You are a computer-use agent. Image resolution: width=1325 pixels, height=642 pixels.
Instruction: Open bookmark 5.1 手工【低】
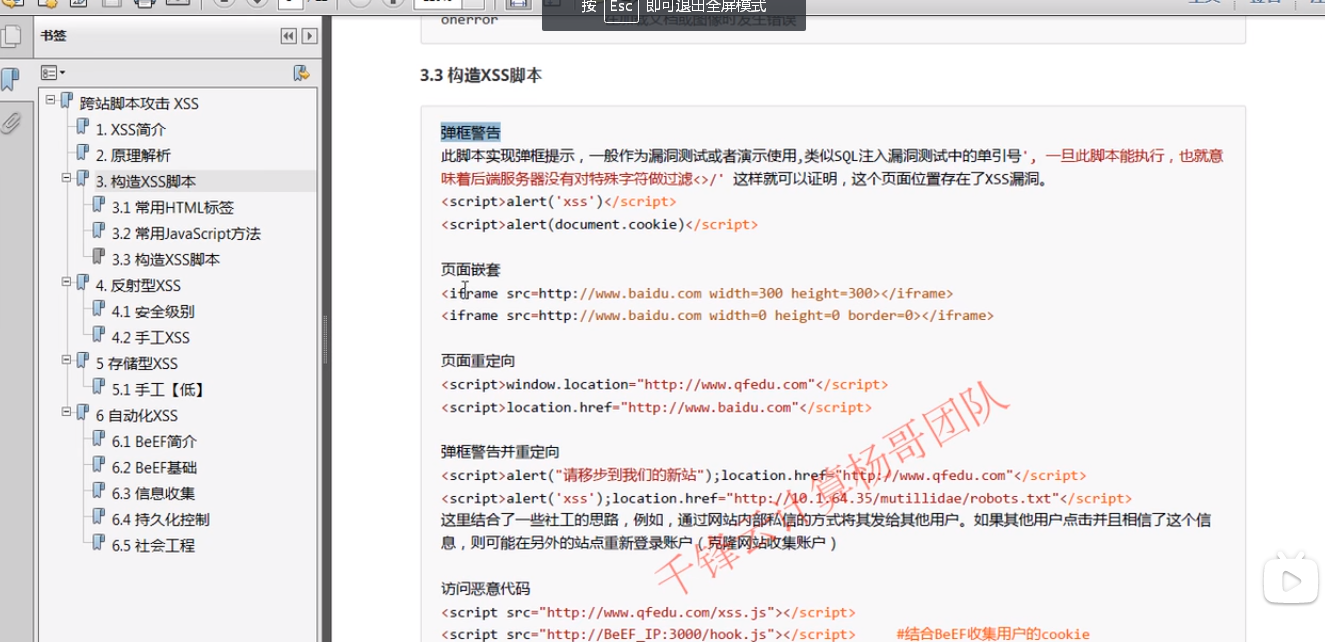158,390
